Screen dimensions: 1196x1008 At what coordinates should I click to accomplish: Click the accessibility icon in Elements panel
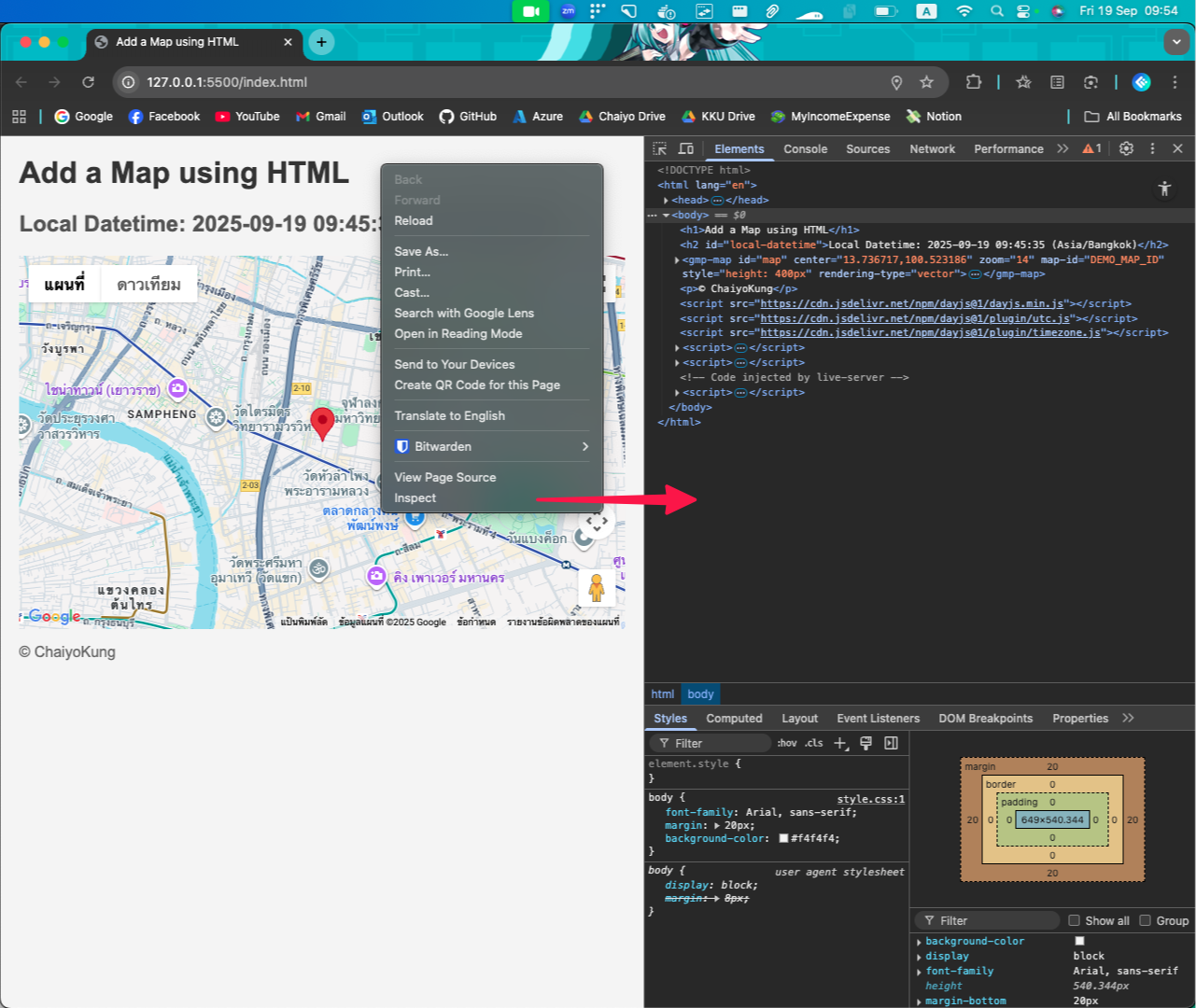[1164, 189]
